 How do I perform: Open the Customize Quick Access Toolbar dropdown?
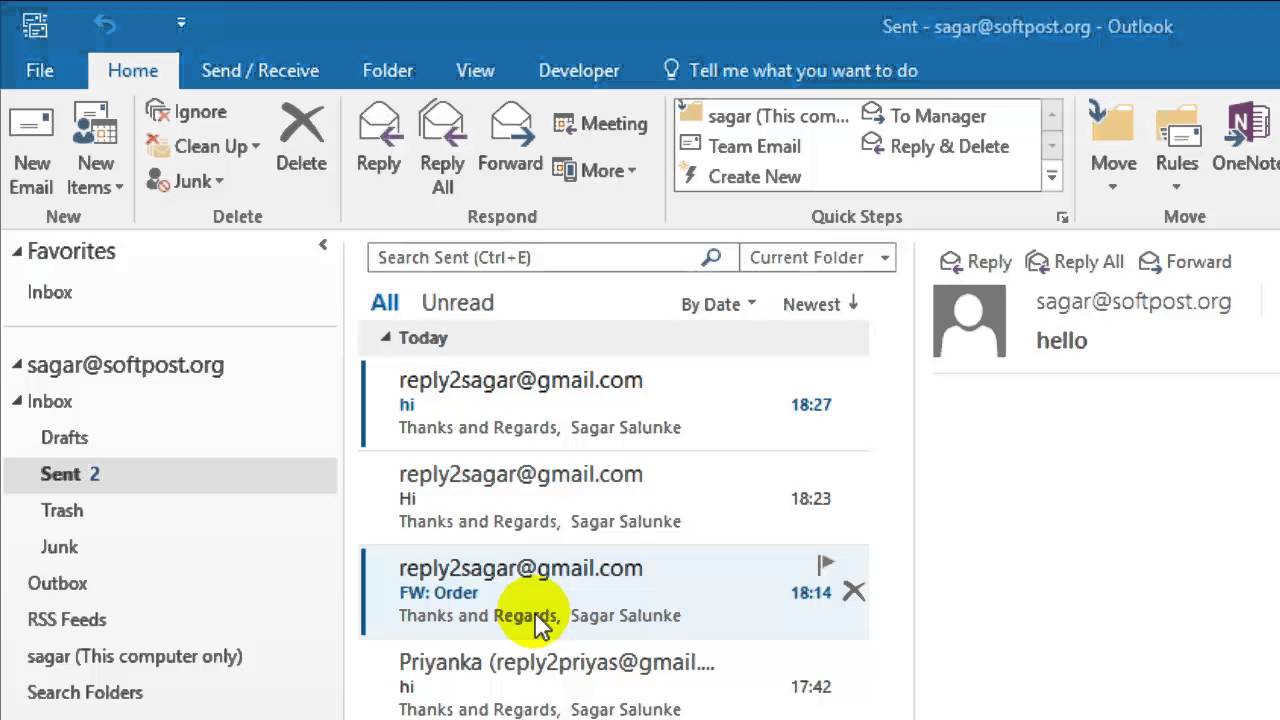[x=181, y=23]
